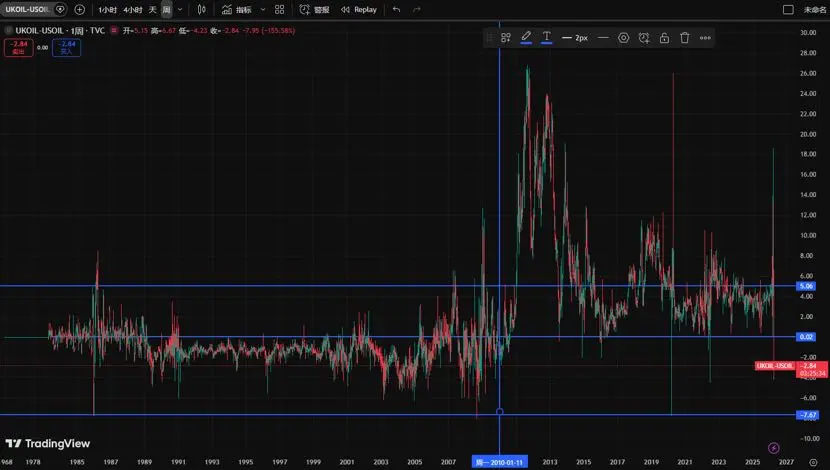Click the undo arrow

[x=396, y=10]
